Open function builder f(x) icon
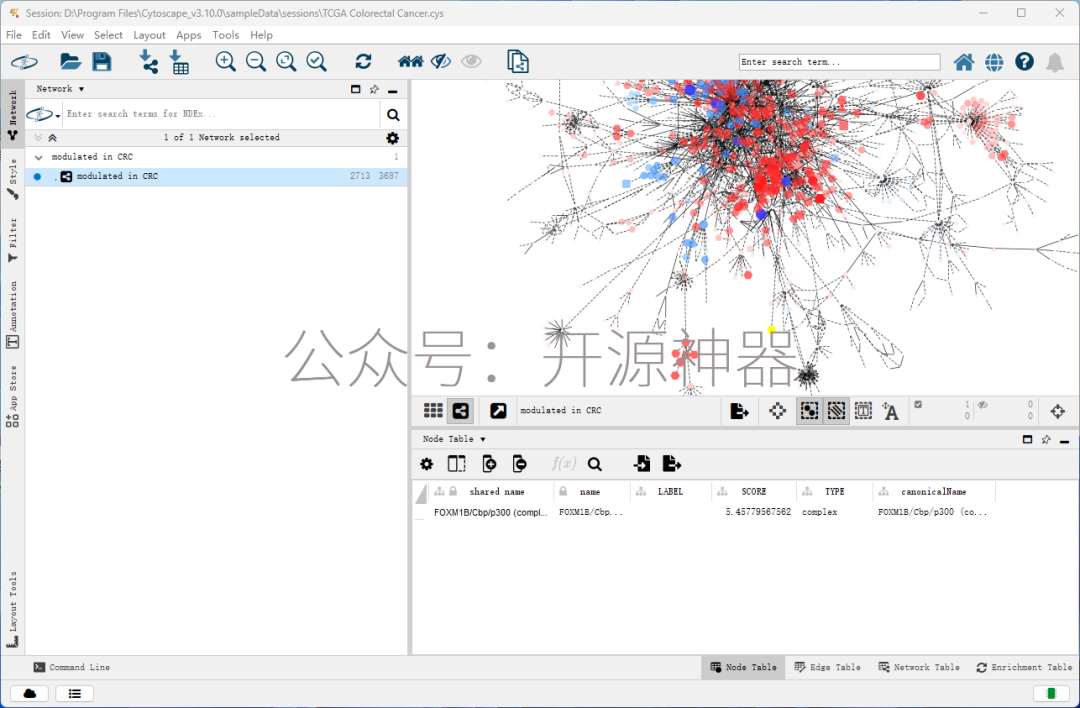Viewport: 1080px width, 708px height. (563, 464)
